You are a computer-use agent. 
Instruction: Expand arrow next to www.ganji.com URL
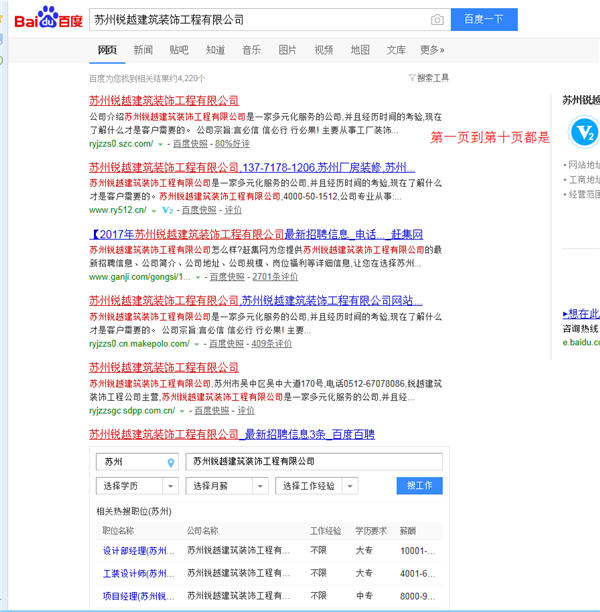198,278
